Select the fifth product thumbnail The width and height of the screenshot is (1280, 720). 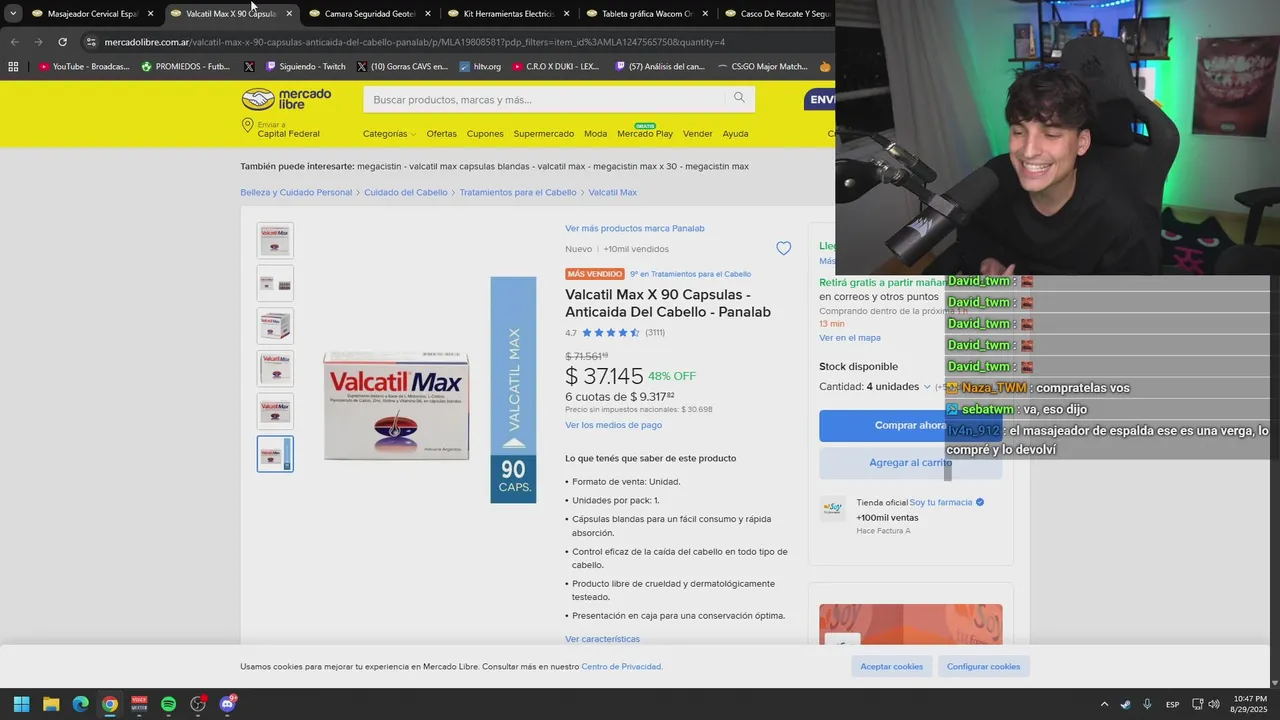(275, 411)
